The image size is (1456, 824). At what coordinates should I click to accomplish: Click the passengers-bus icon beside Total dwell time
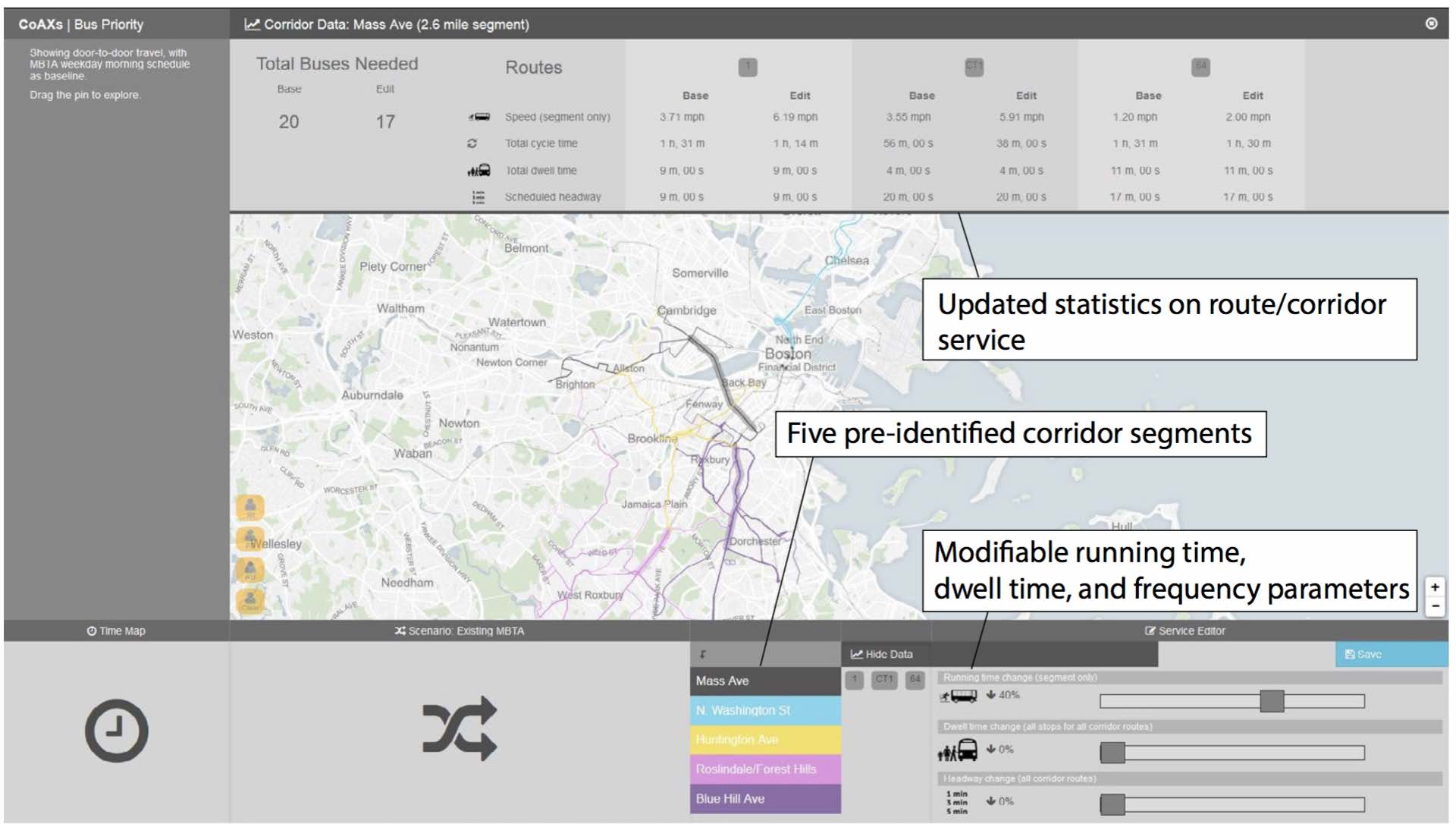click(x=479, y=171)
